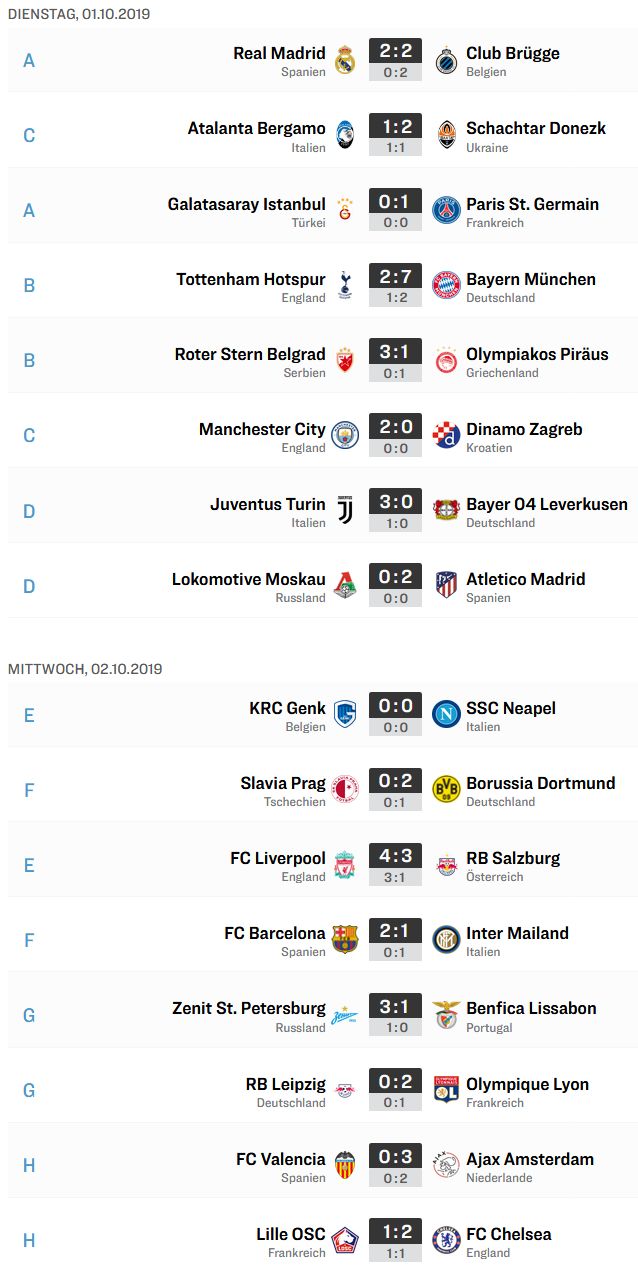Open the Real Madrid 2:2 Brügge score
638x1271 pixels.
[x=395, y=51]
